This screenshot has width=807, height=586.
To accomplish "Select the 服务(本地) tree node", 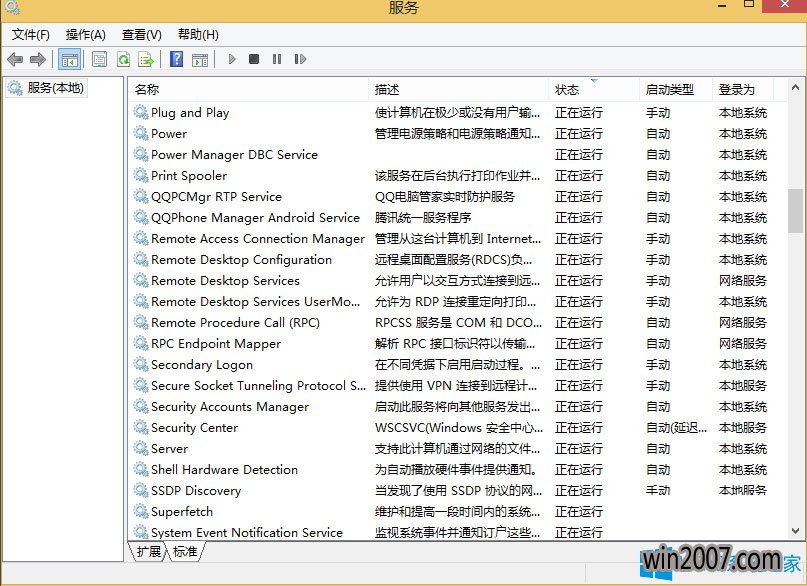I will click(x=45, y=88).
